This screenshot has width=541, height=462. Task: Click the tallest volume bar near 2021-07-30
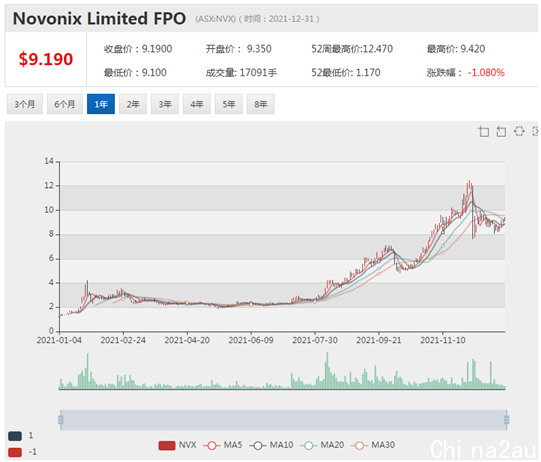327,371
